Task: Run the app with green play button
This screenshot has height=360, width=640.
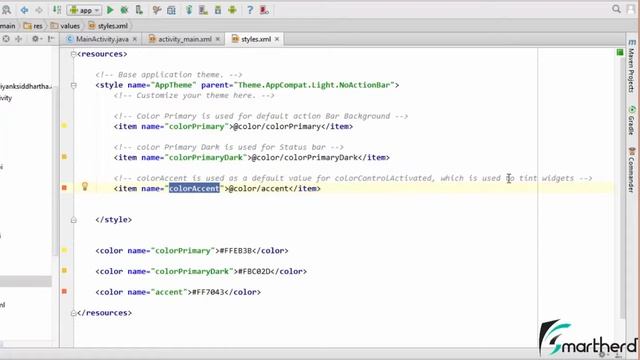Action: coord(110,10)
